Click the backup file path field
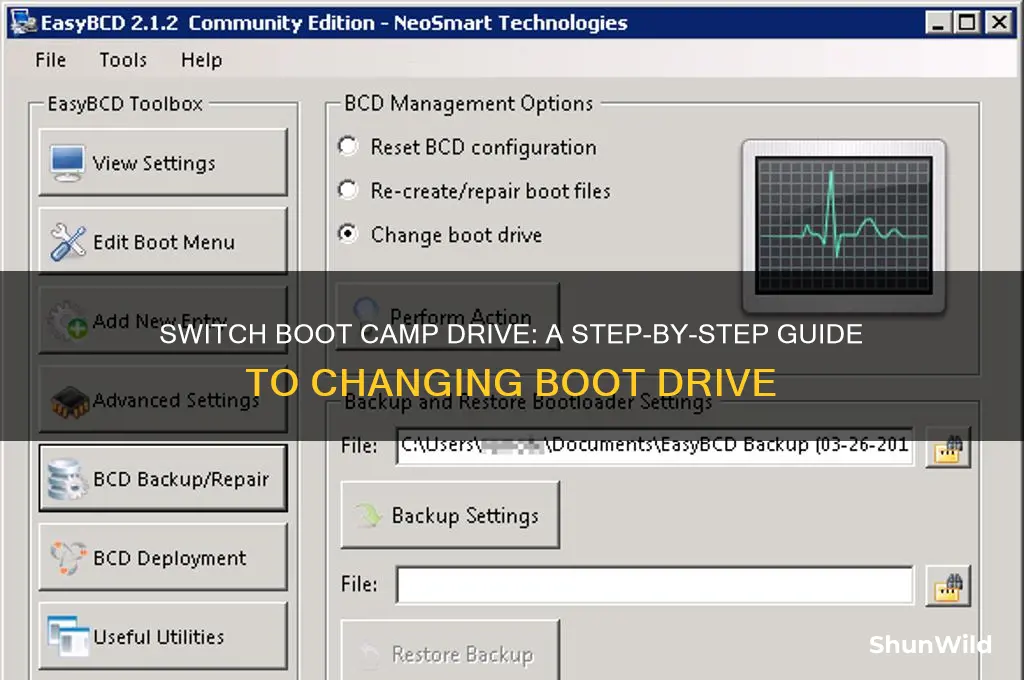 654,446
